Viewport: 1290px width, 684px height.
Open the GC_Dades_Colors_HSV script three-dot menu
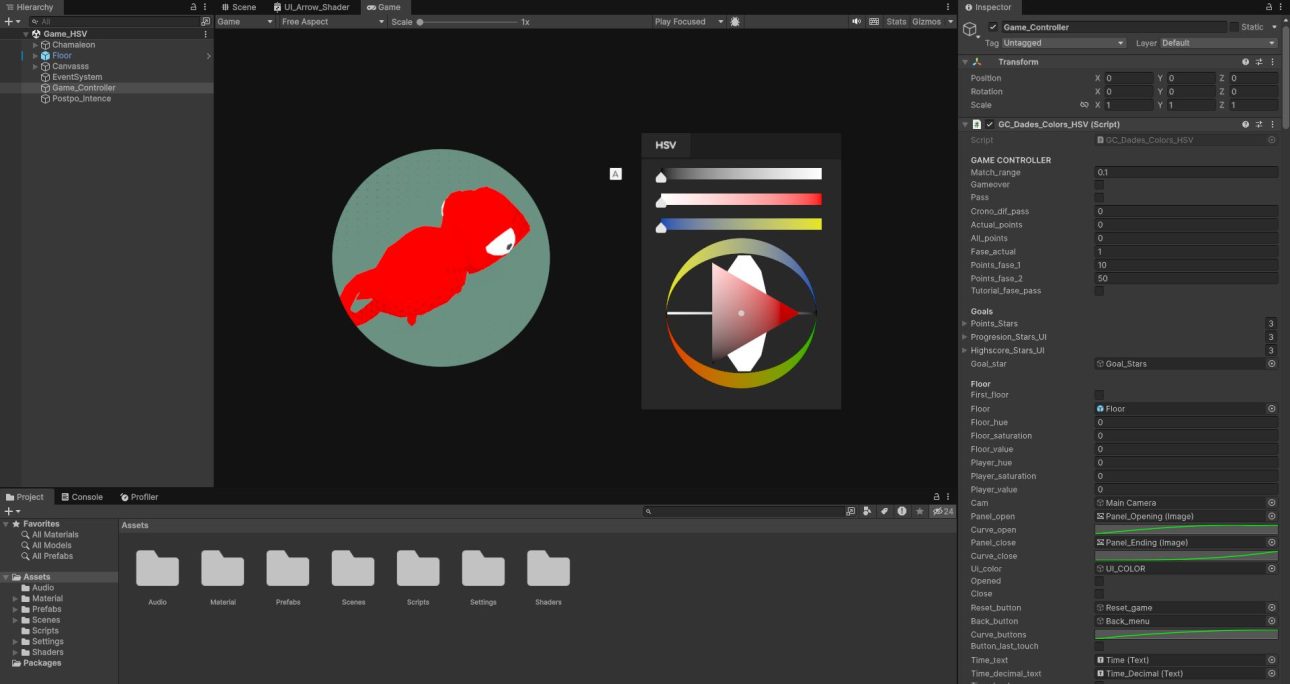pyautogui.click(x=1272, y=124)
